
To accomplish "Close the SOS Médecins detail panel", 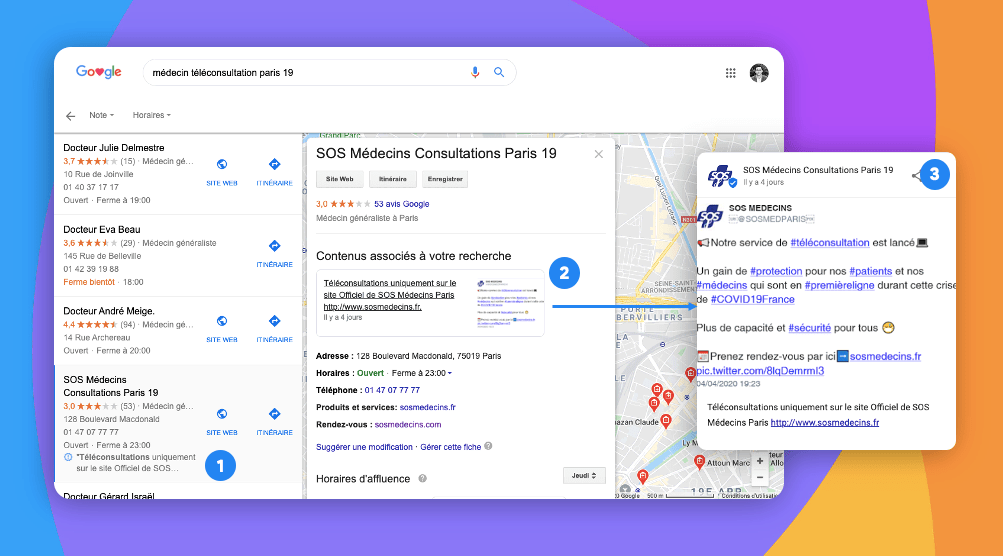I will [x=599, y=154].
